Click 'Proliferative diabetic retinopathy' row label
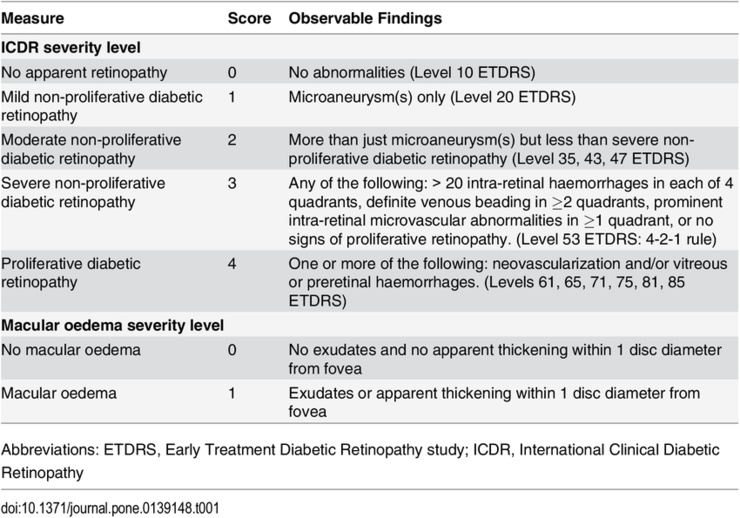 (72, 272)
